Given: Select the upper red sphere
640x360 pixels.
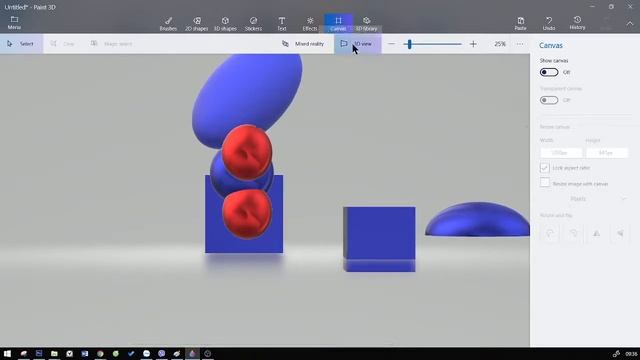Looking at the screenshot, I should coord(247,152).
